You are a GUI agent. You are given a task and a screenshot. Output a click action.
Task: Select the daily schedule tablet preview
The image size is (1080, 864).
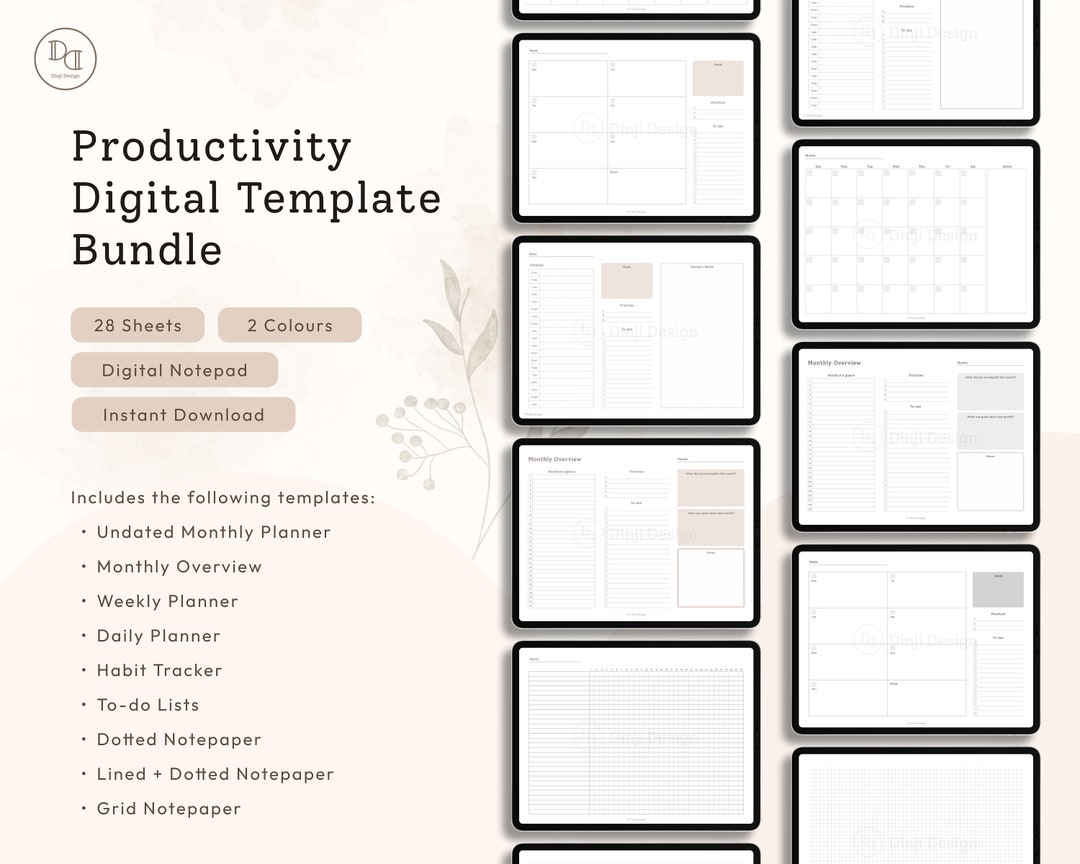(x=637, y=330)
